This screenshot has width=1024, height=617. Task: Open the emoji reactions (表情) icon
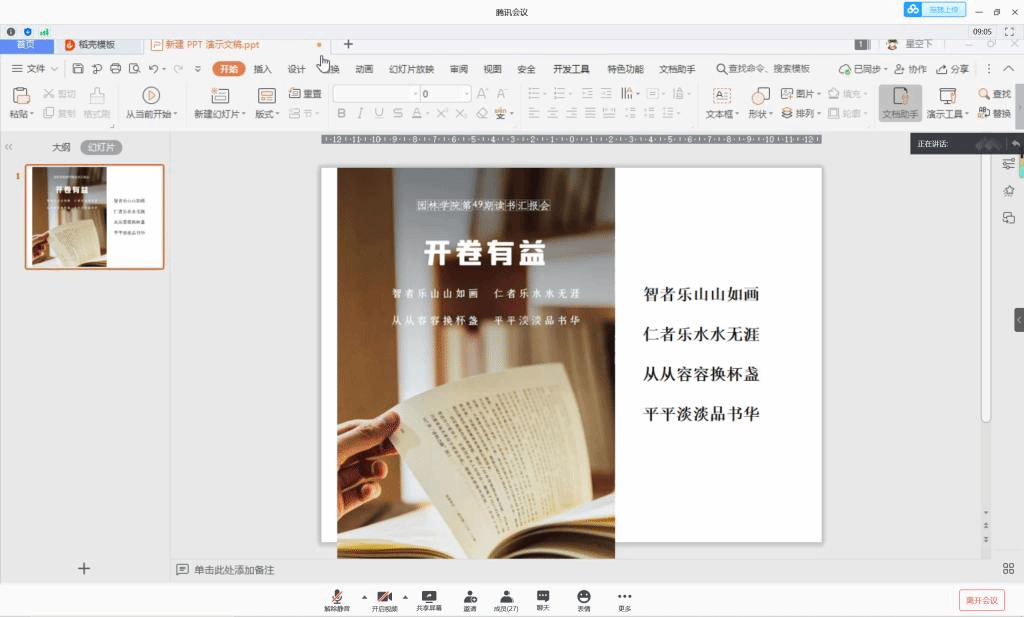[584, 597]
